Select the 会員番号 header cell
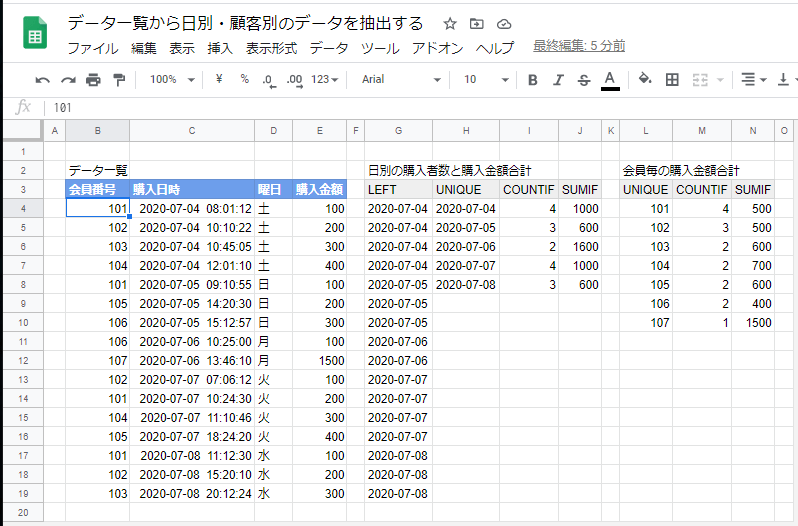798x526 pixels. tap(97, 189)
